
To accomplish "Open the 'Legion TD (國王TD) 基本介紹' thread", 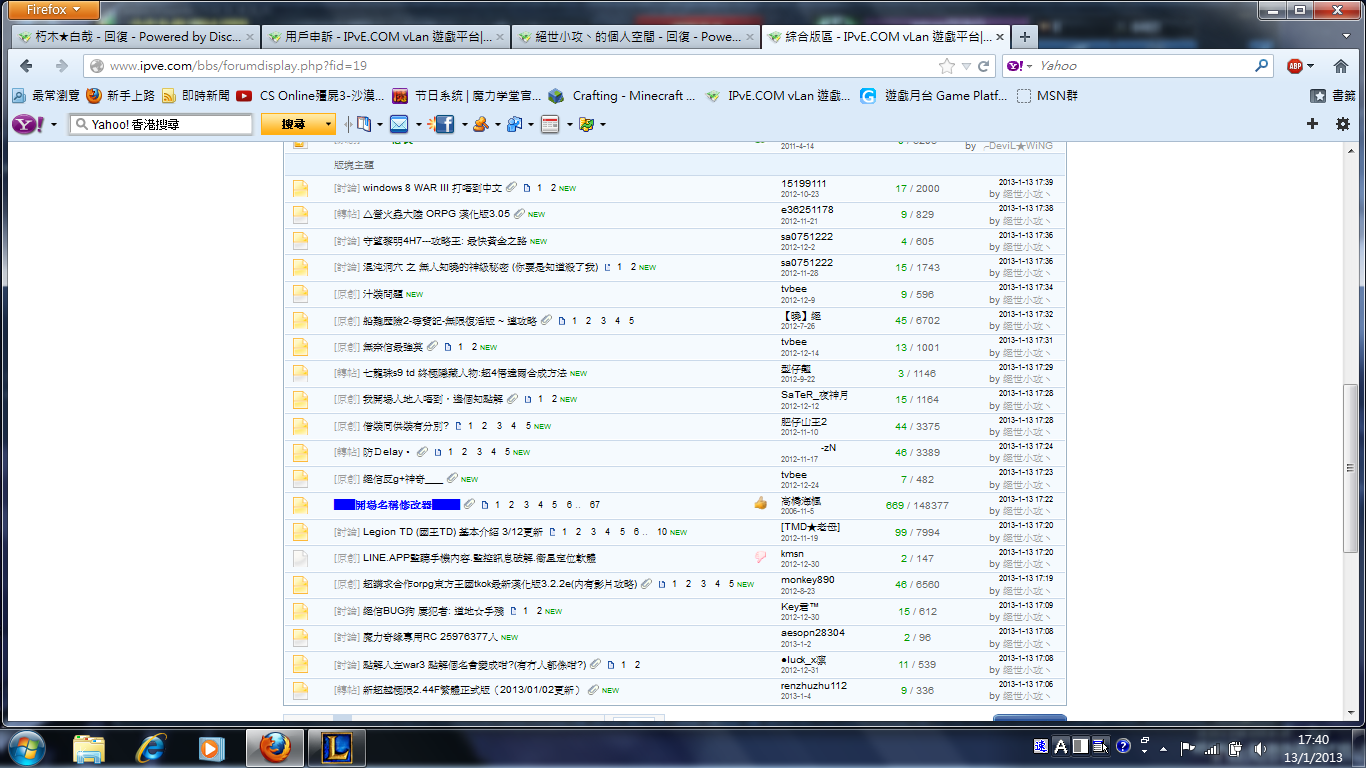I will click(x=452, y=532).
